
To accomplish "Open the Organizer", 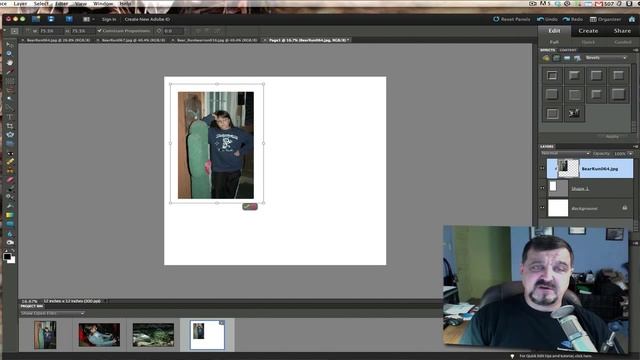I will (x=605, y=19).
